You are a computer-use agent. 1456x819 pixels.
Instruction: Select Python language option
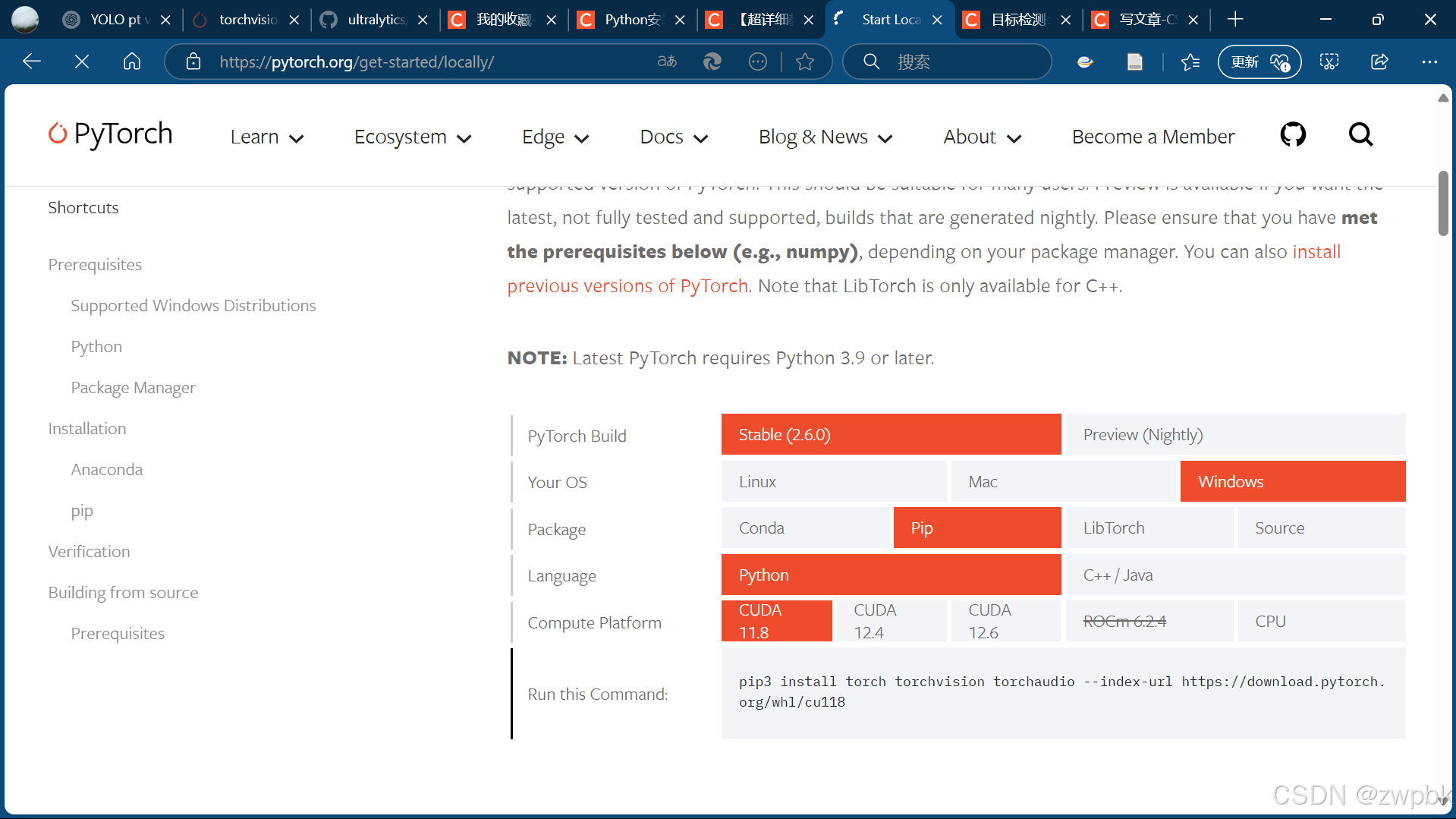pyautogui.click(x=891, y=575)
